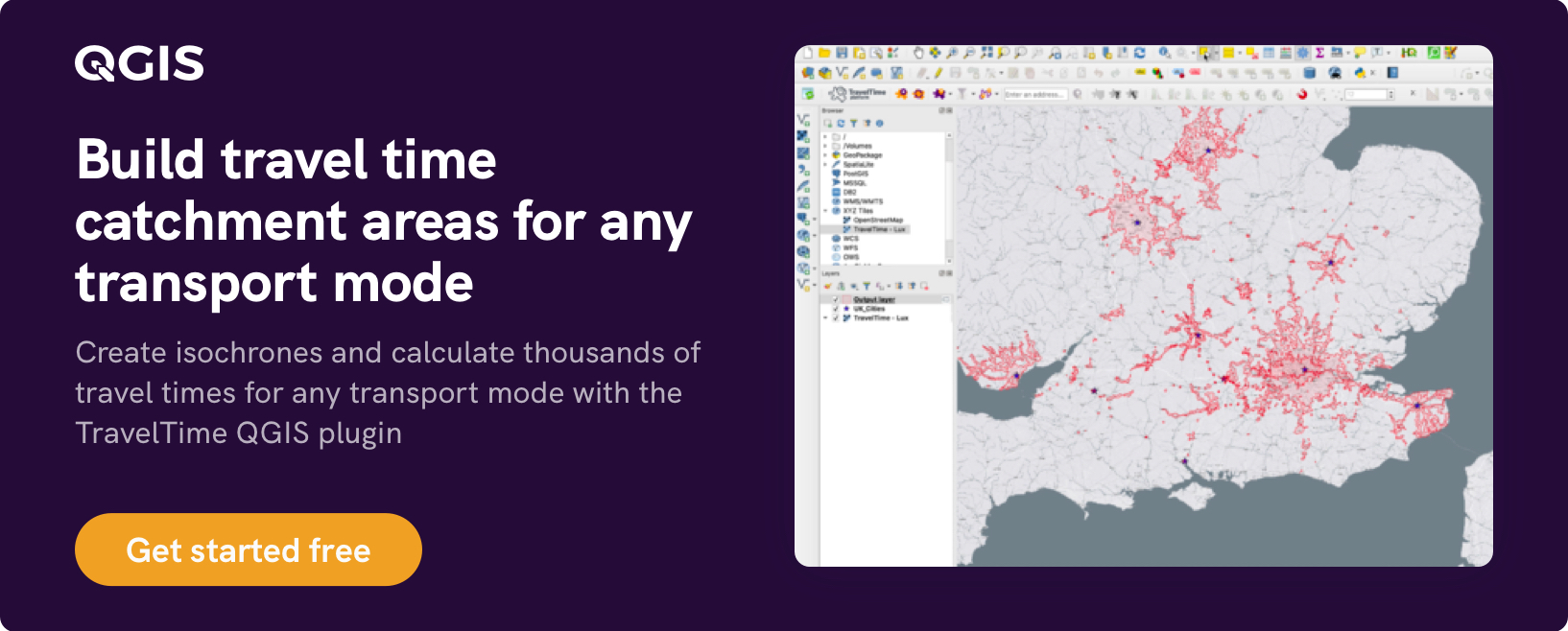Expand the SpatiaLite browser node
This screenshot has width=1568, height=631.
point(825,164)
